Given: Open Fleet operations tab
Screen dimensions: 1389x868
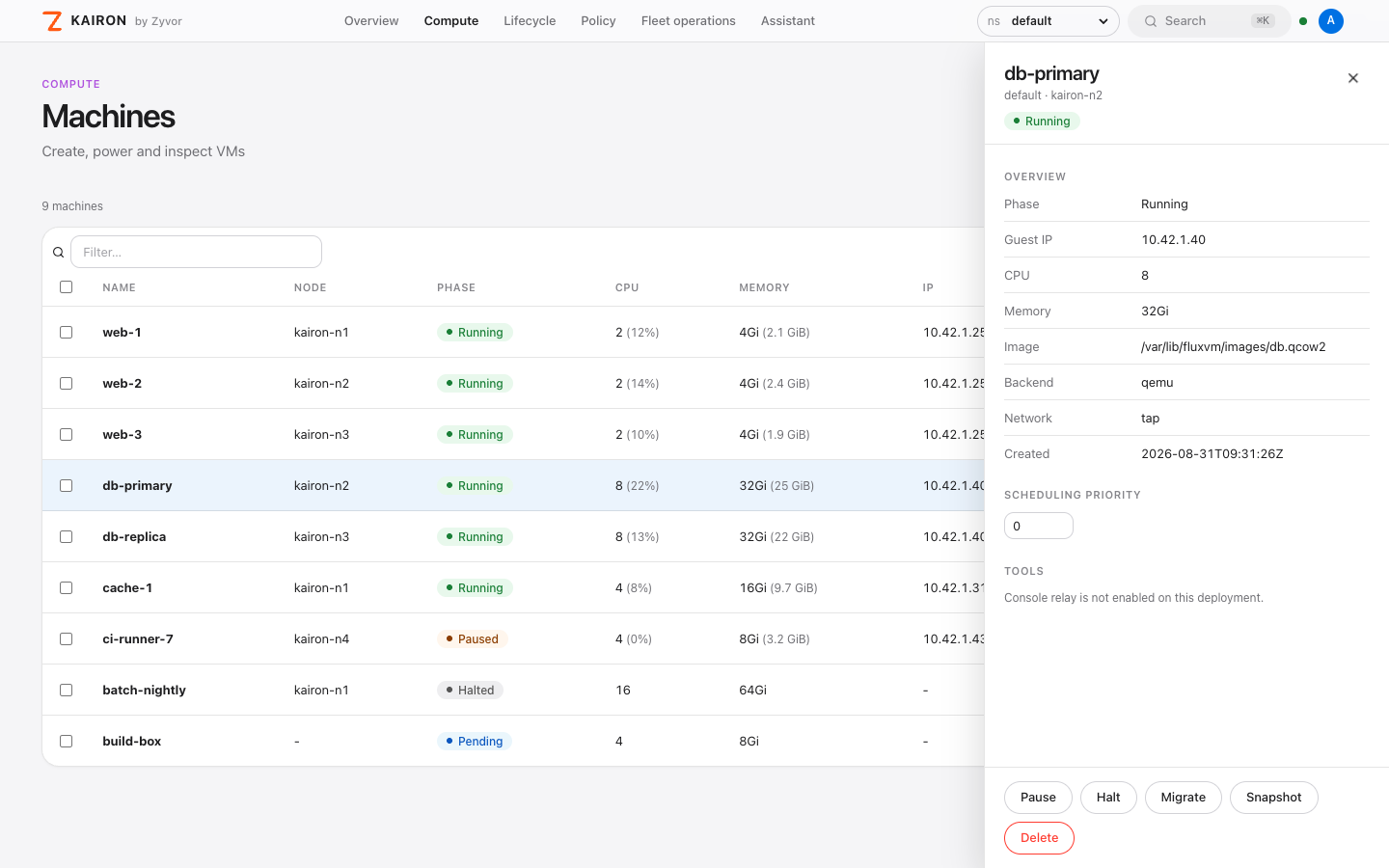Looking at the screenshot, I should 689,21.
